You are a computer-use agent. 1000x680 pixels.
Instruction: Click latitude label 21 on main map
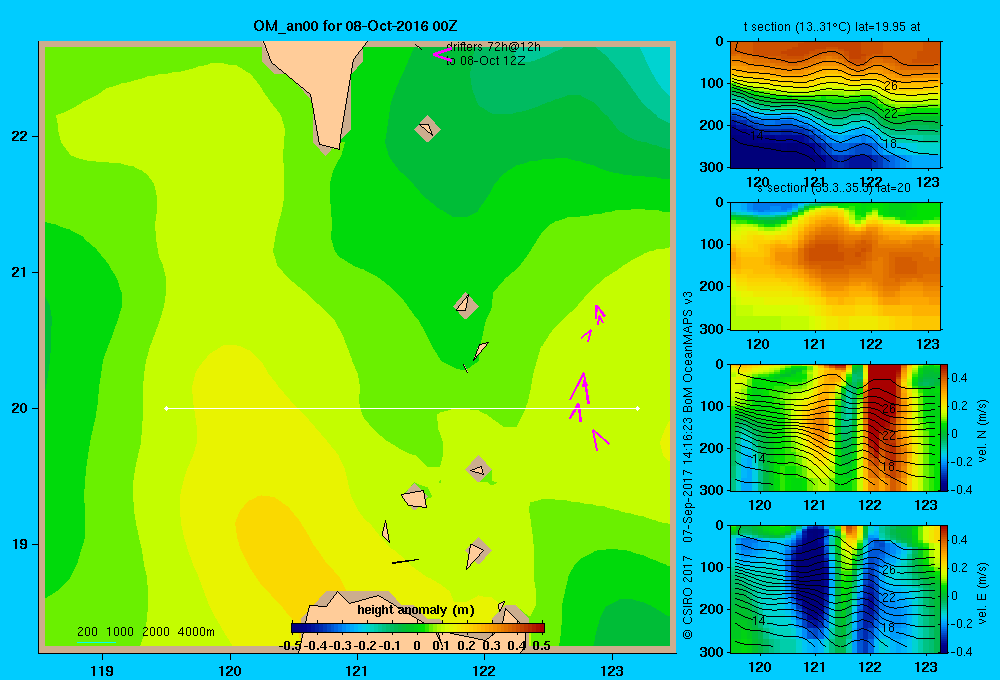click(20, 272)
